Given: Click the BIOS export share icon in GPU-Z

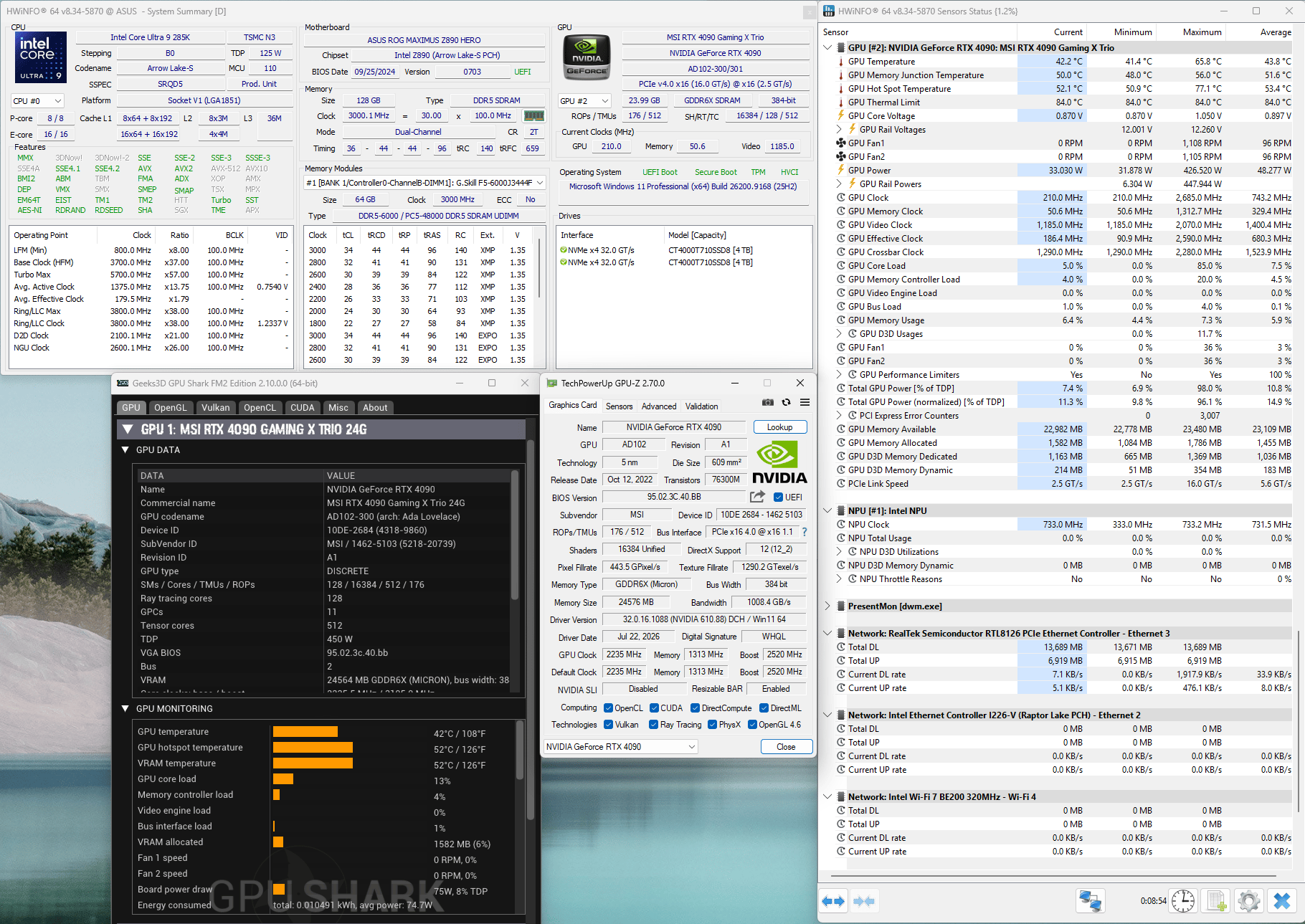Looking at the screenshot, I should [757, 497].
